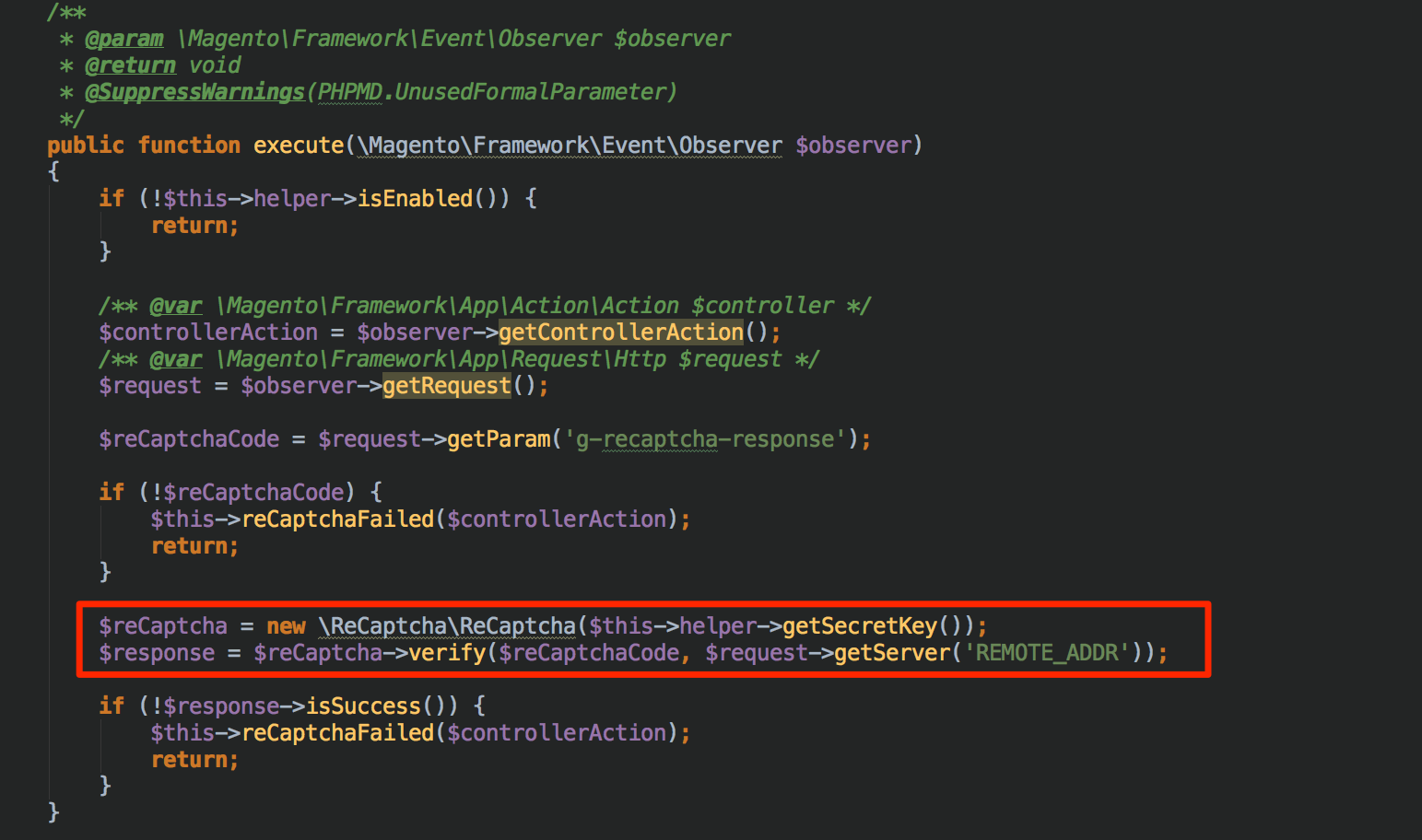The height and width of the screenshot is (840, 1422).
Task: Click the new keyword
Action: point(286,626)
